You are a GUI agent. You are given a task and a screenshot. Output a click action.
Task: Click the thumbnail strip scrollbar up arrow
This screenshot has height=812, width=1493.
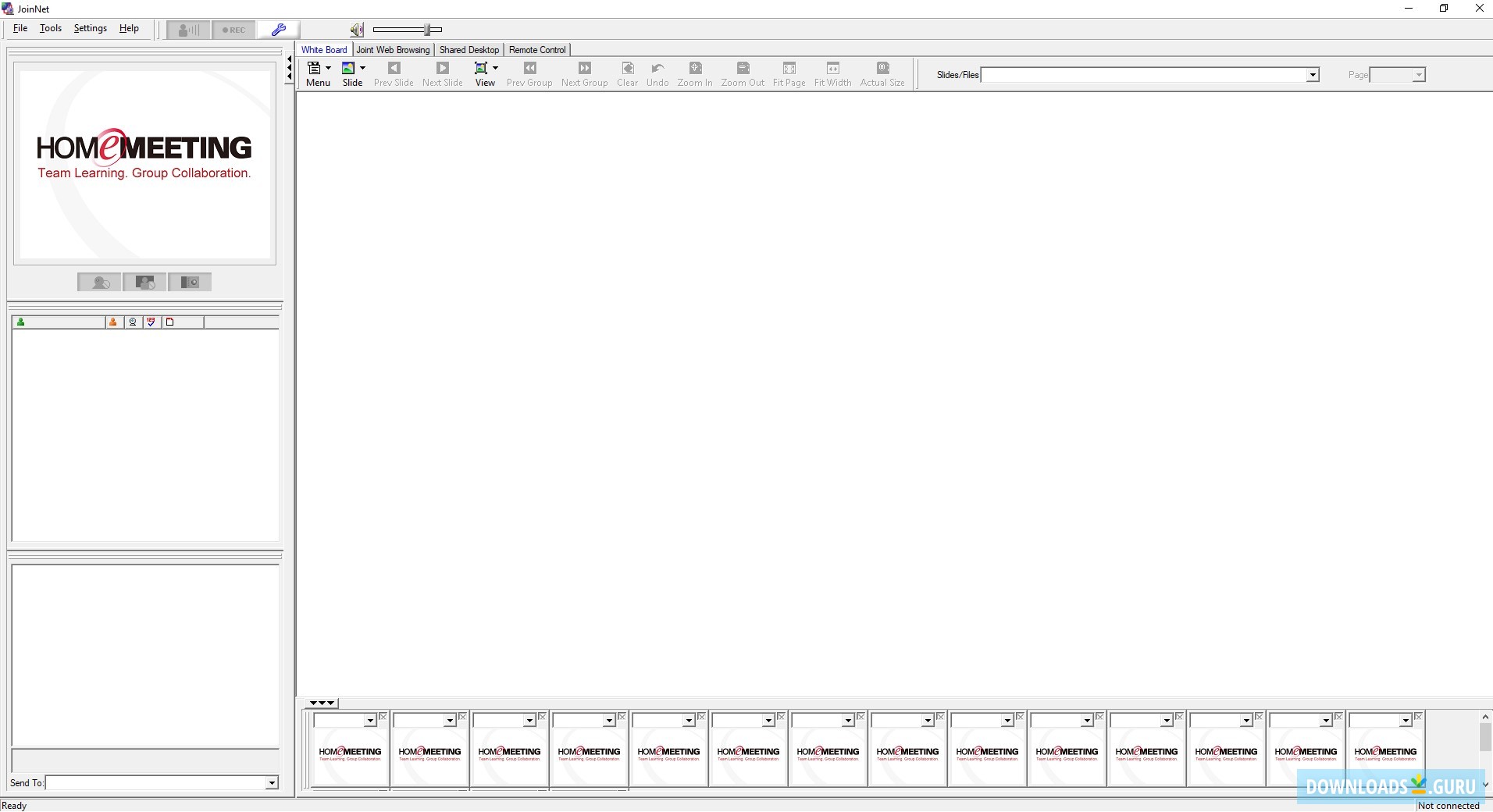[1485, 717]
